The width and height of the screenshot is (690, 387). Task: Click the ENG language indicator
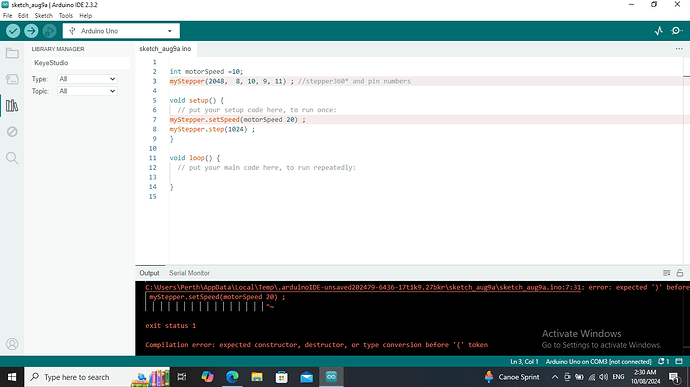(x=618, y=377)
